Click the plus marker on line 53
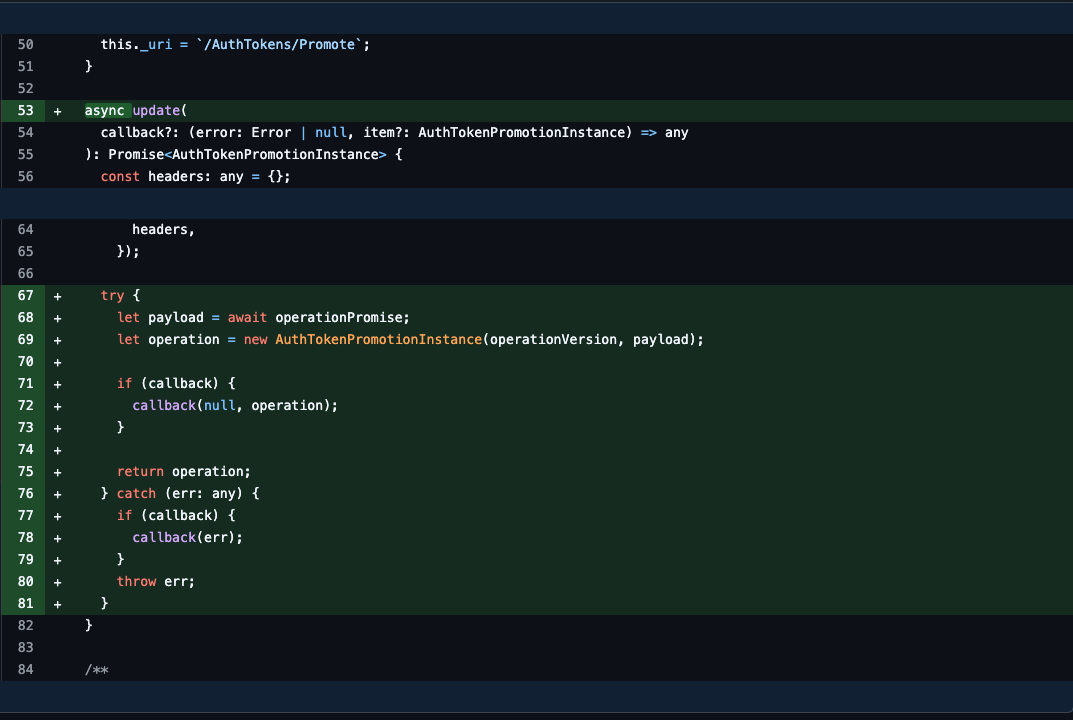The width and height of the screenshot is (1073, 720). click(57, 112)
